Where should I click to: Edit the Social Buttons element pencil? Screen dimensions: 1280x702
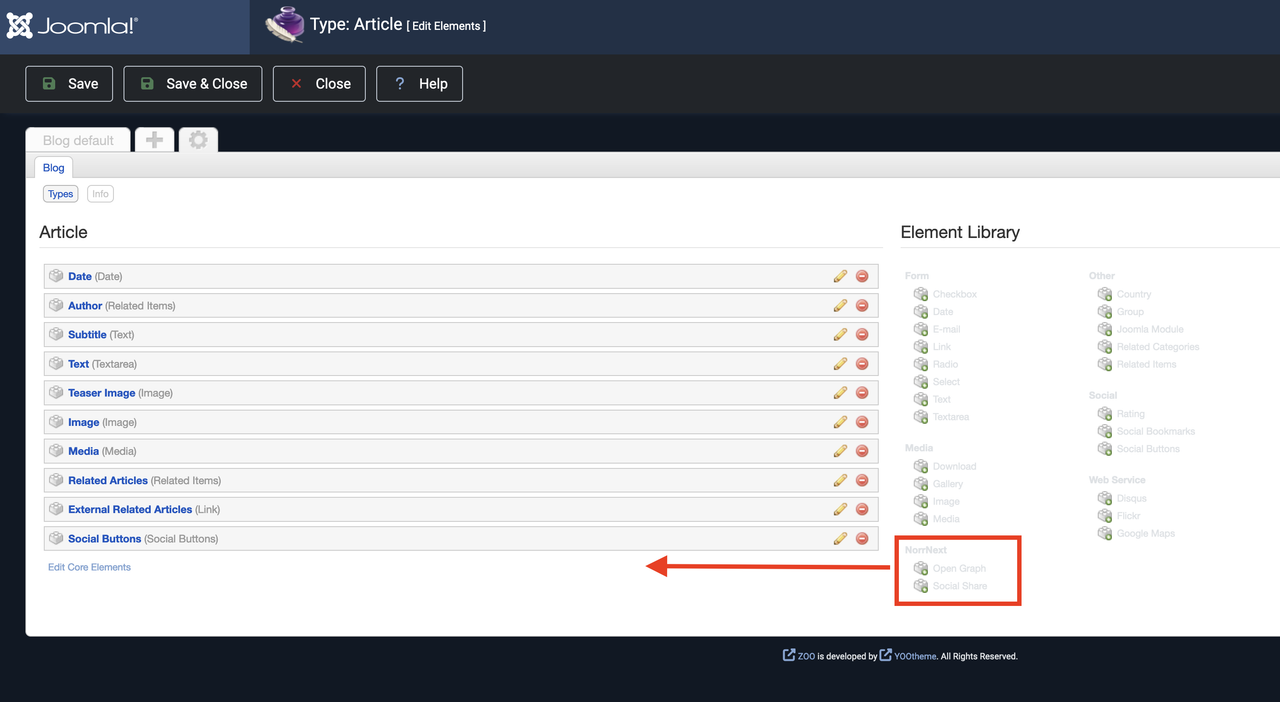pos(840,538)
